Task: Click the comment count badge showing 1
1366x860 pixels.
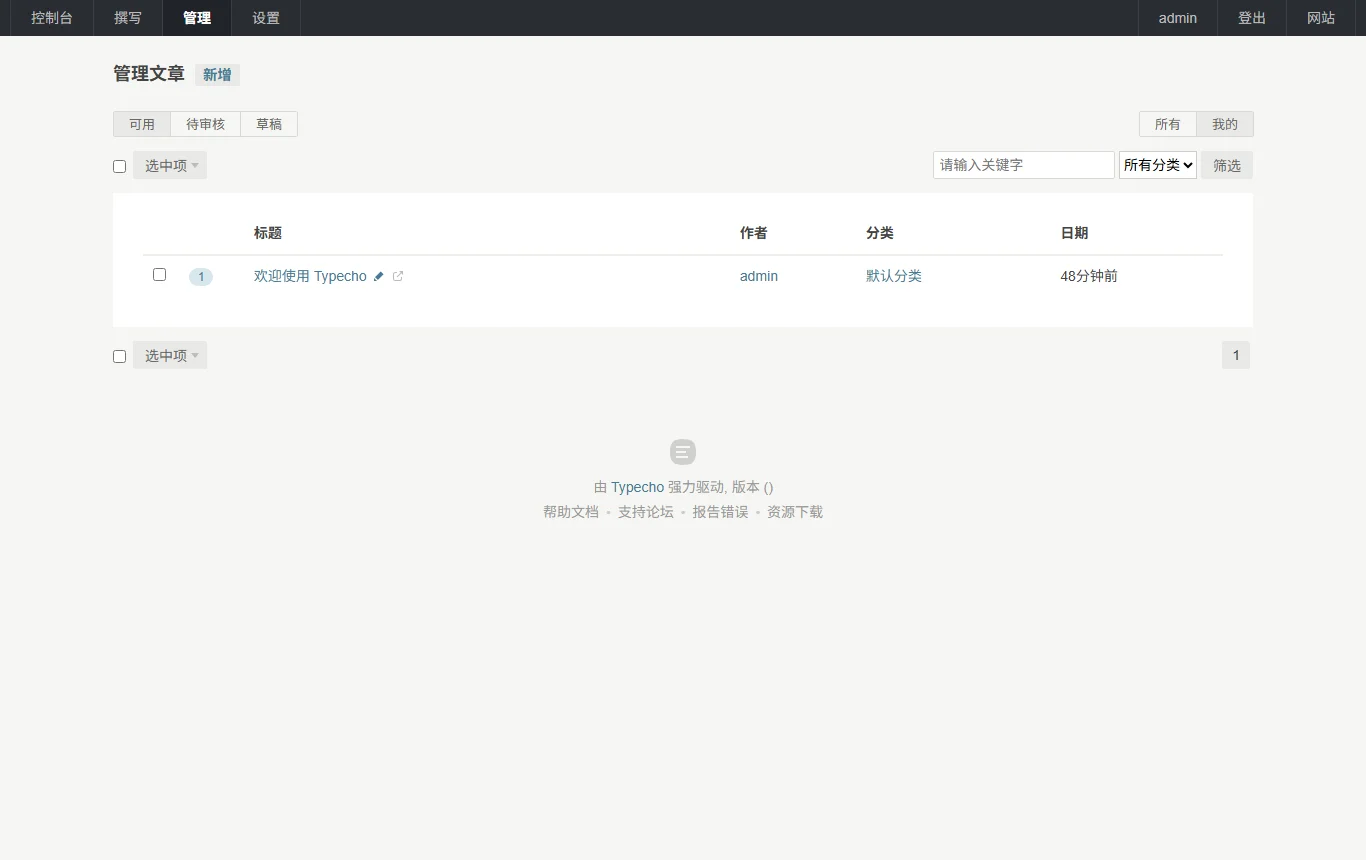Action: [201, 277]
